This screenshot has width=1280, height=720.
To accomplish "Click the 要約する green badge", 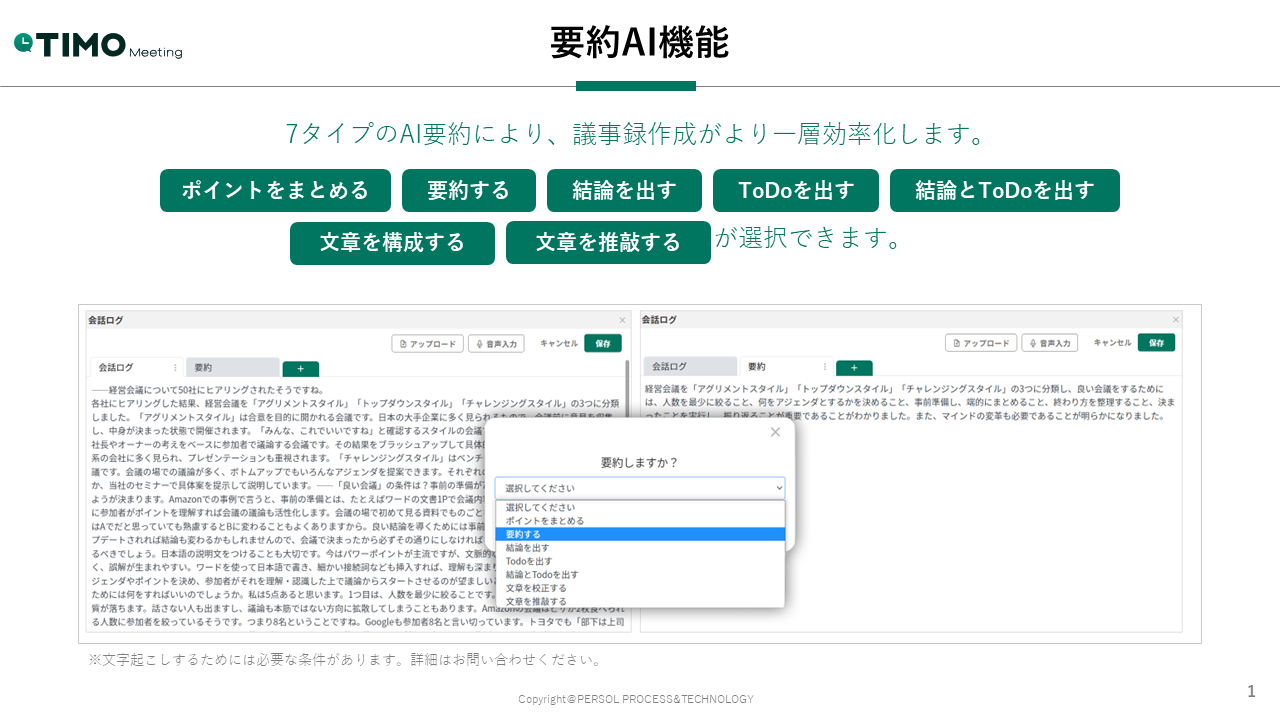I will pos(469,190).
